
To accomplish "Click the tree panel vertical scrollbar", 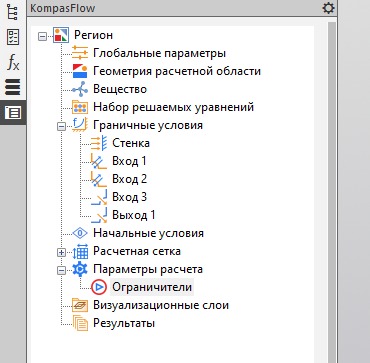I will tap(332, 192).
